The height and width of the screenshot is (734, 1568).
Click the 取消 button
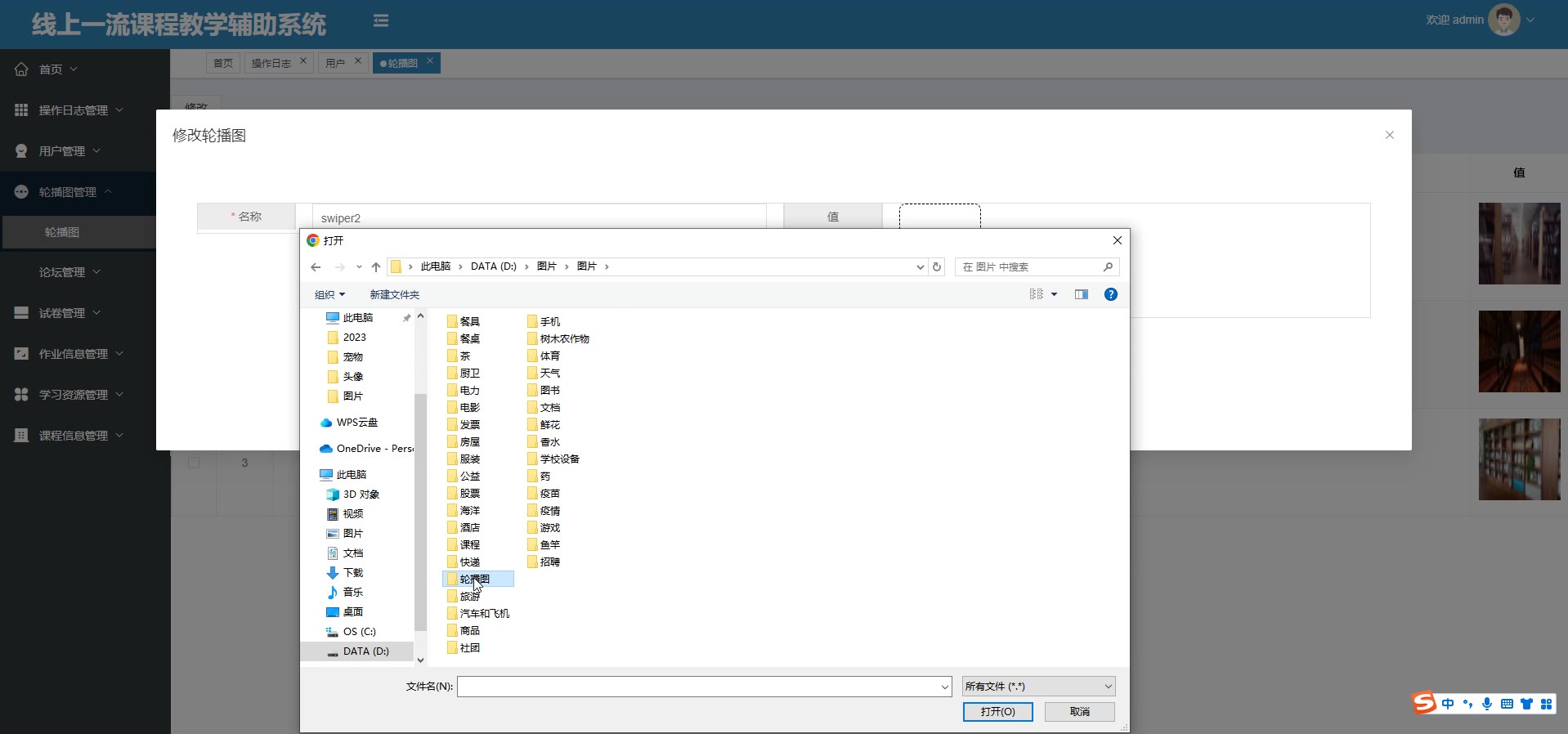click(x=1079, y=712)
